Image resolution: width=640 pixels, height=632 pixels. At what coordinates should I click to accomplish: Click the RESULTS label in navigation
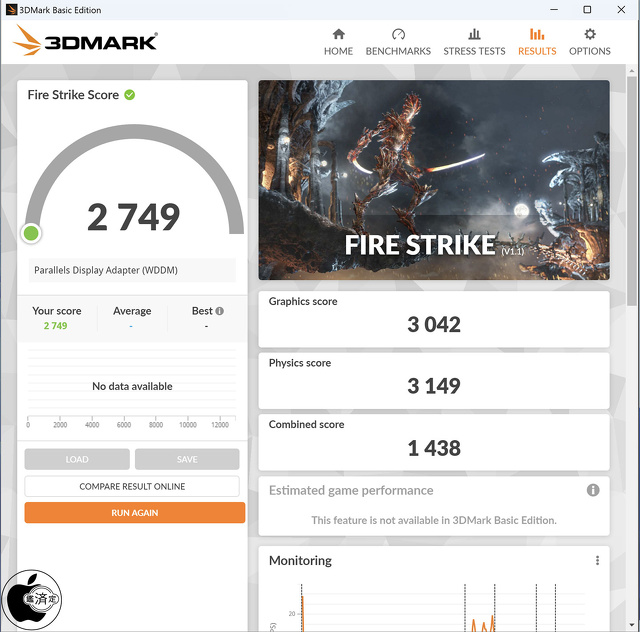point(537,51)
